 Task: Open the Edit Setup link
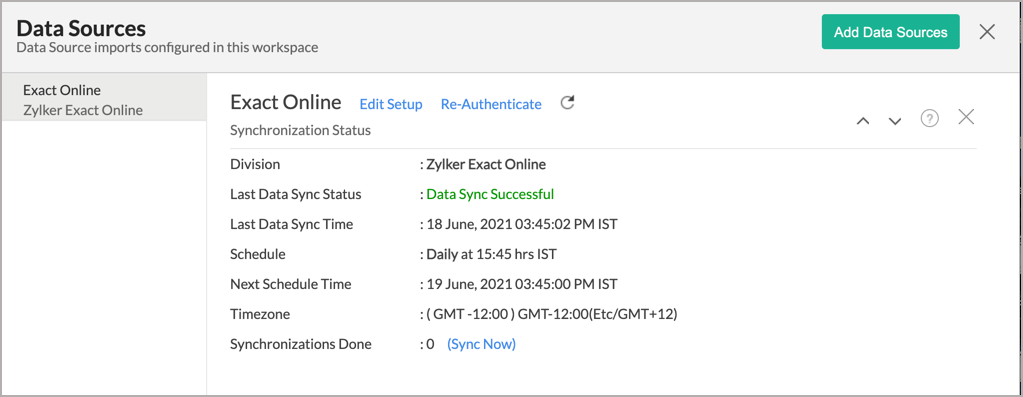(391, 104)
